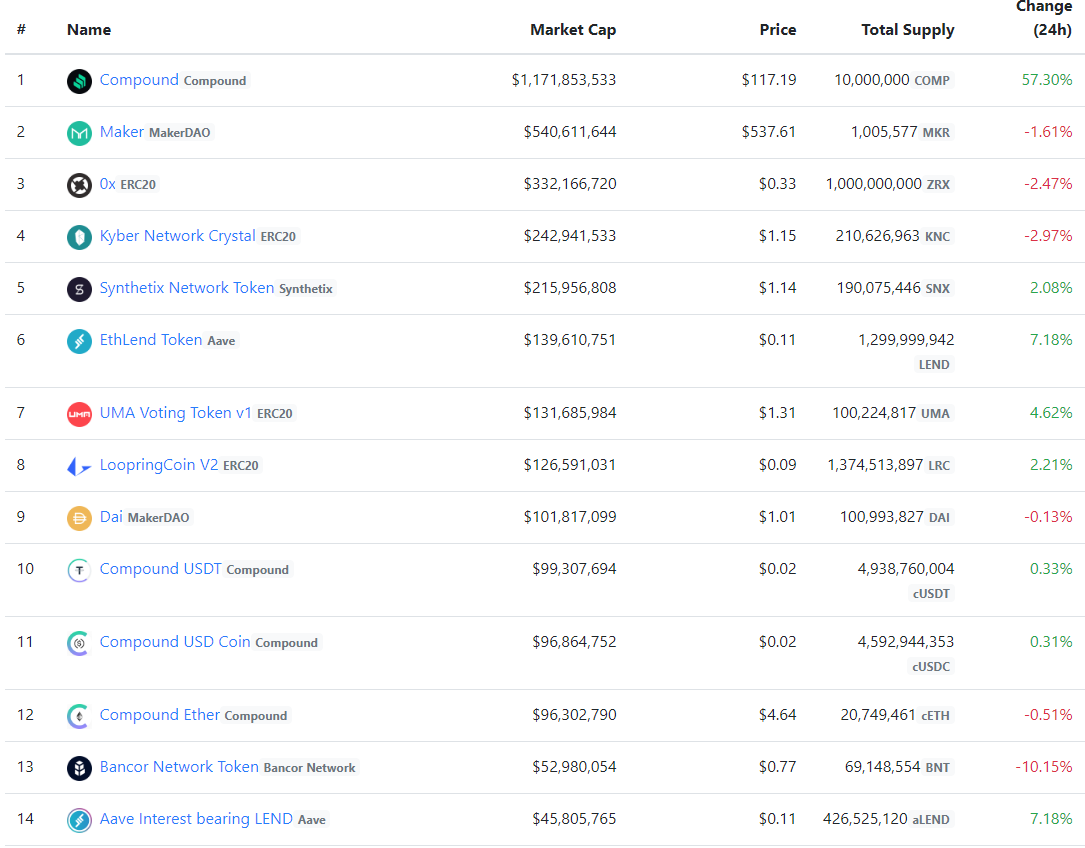Click the SNX supply ticker label
Image resolution: width=1085 pixels, height=848 pixels.
click(938, 289)
